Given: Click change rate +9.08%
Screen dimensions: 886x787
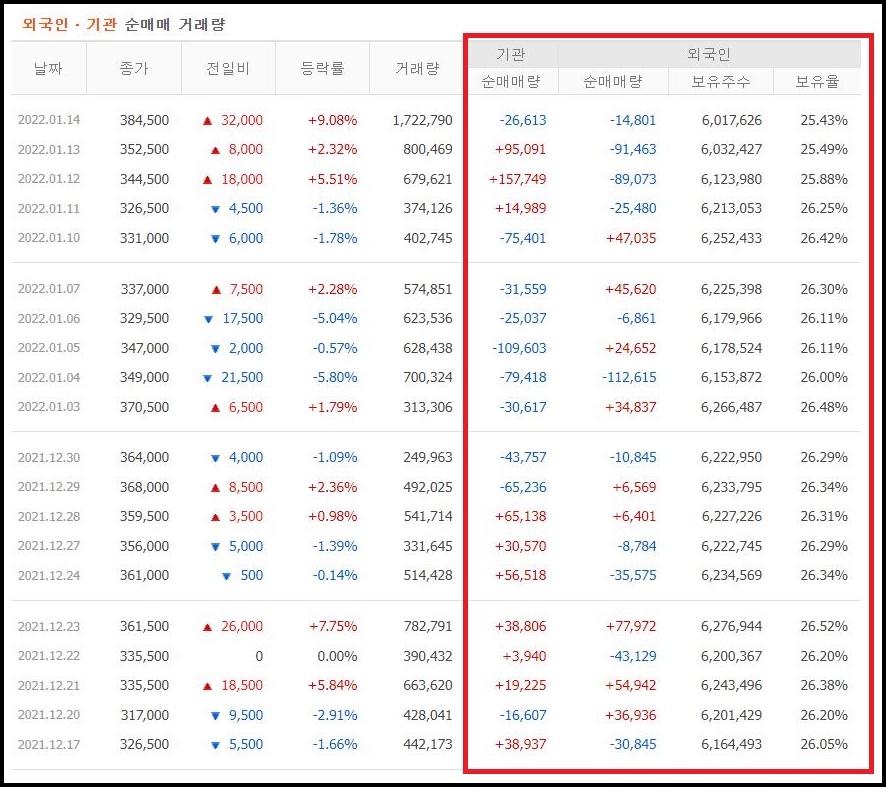Looking at the screenshot, I should point(332,120).
